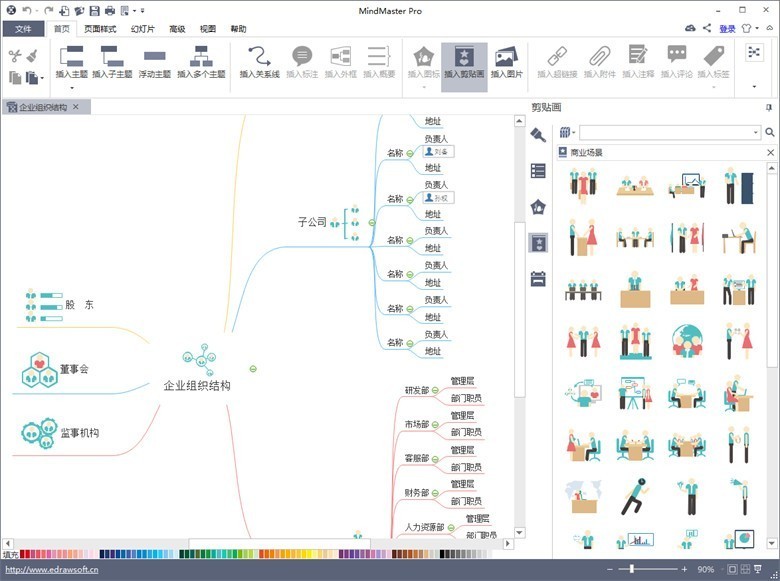The height and width of the screenshot is (581, 780).
Task: Click Insert Relationship (插入关系线) icon
Action: point(259,58)
